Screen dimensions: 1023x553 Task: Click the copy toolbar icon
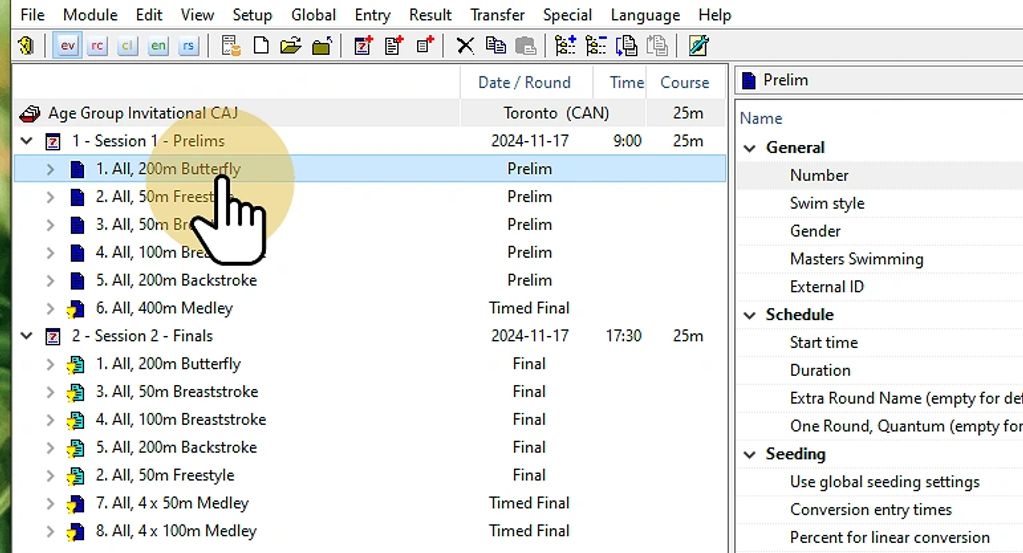(x=495, y=45)
